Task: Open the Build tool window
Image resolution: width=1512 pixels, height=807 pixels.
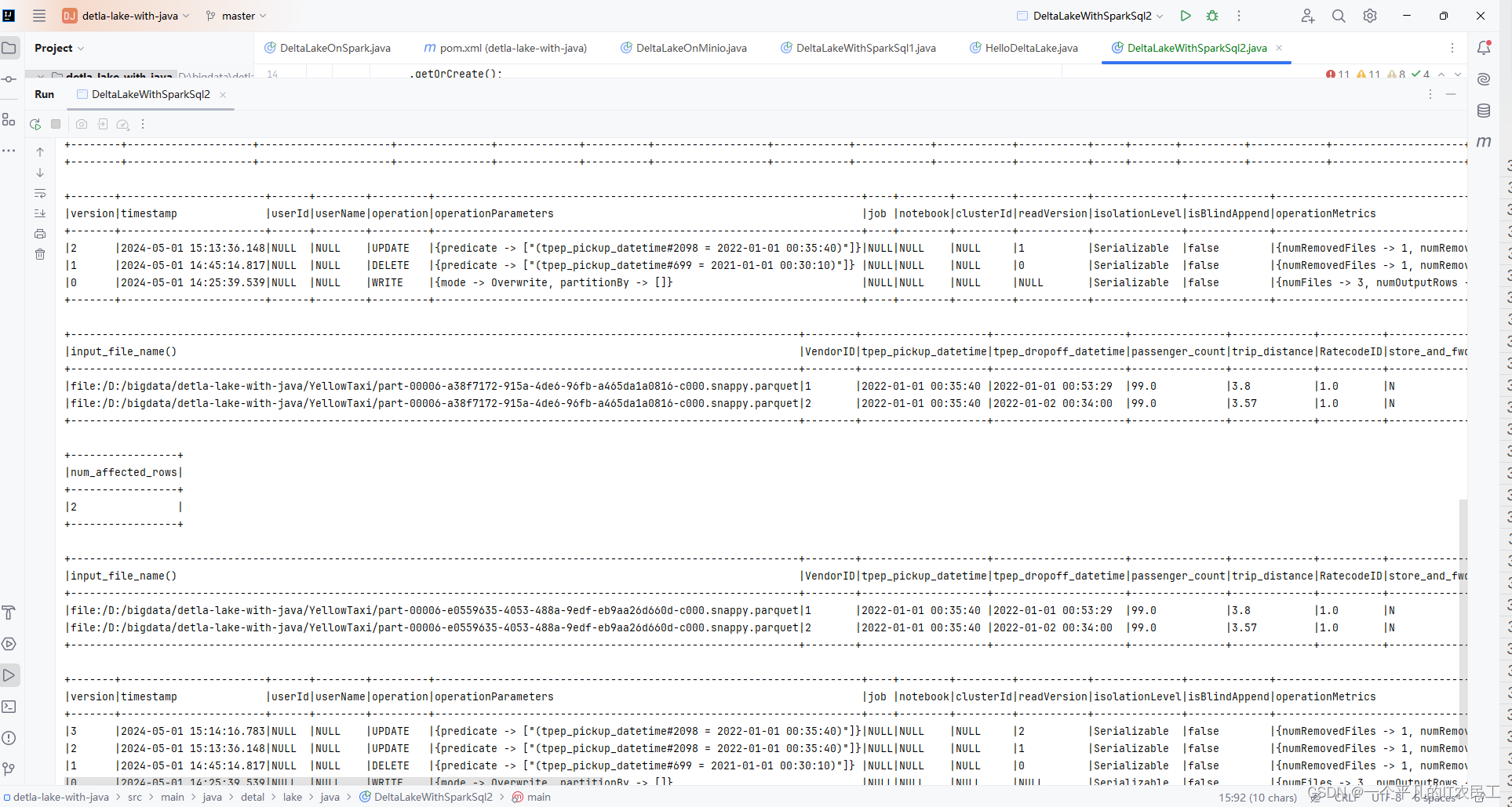Action: coord(9,613)
